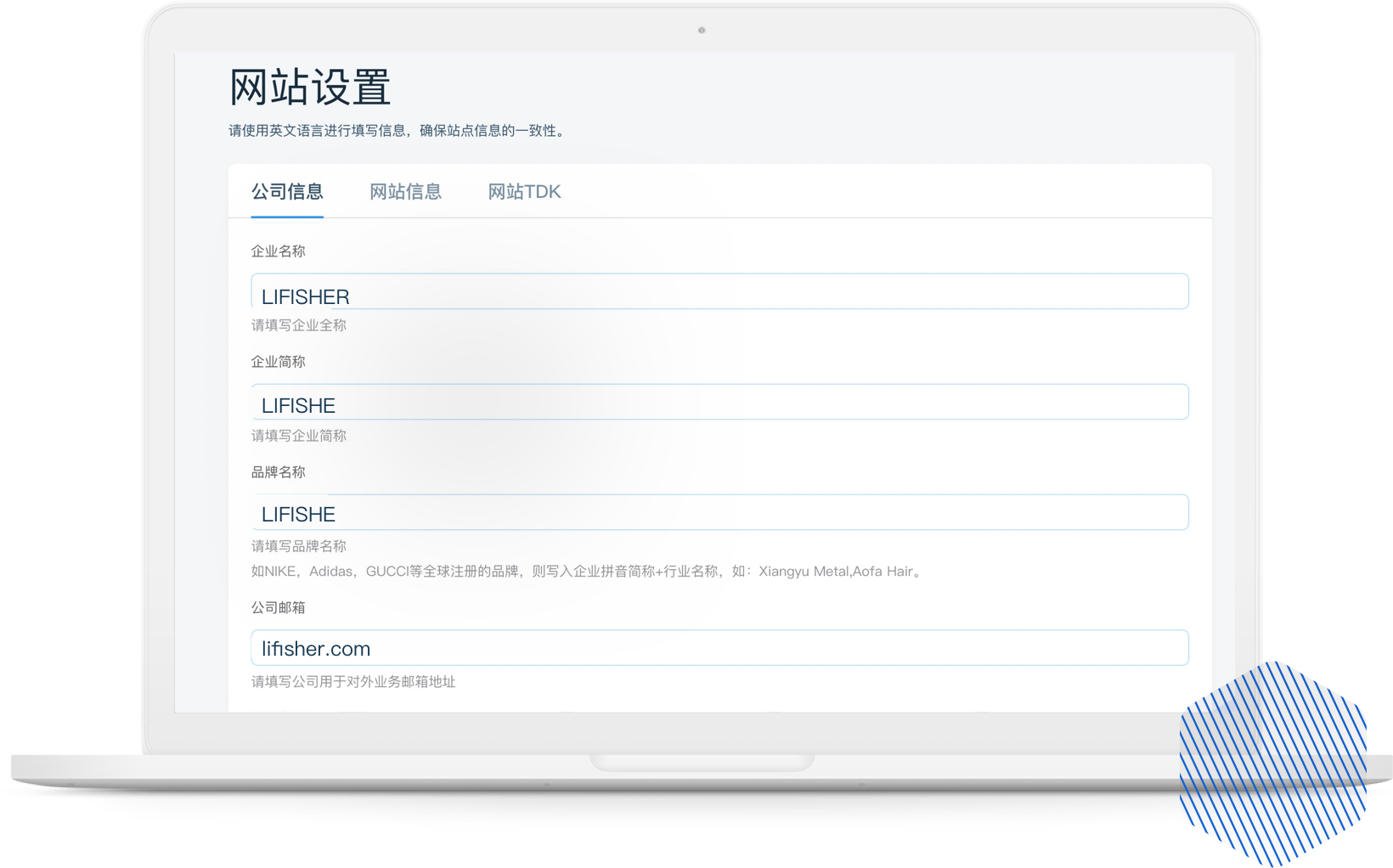Click the 企业名称 field containing LIFISHER
1393x868 pixels.
(x=719, y=292)
